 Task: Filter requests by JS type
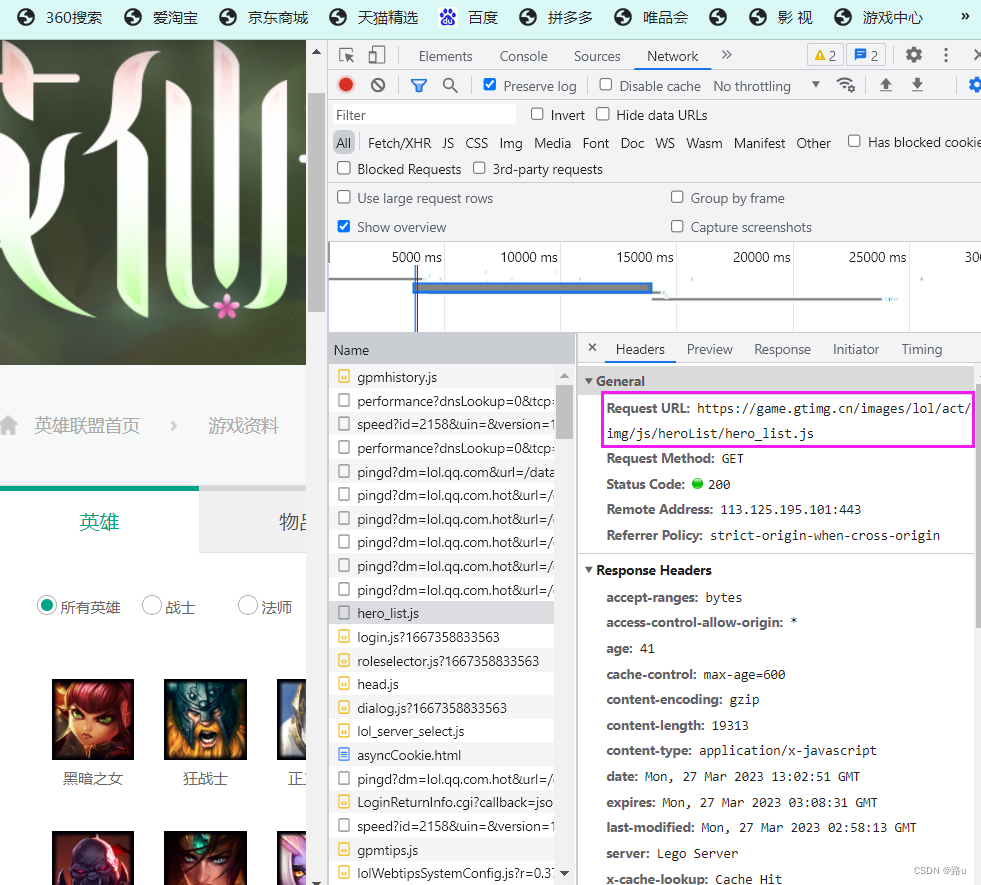tap(448, 143)
